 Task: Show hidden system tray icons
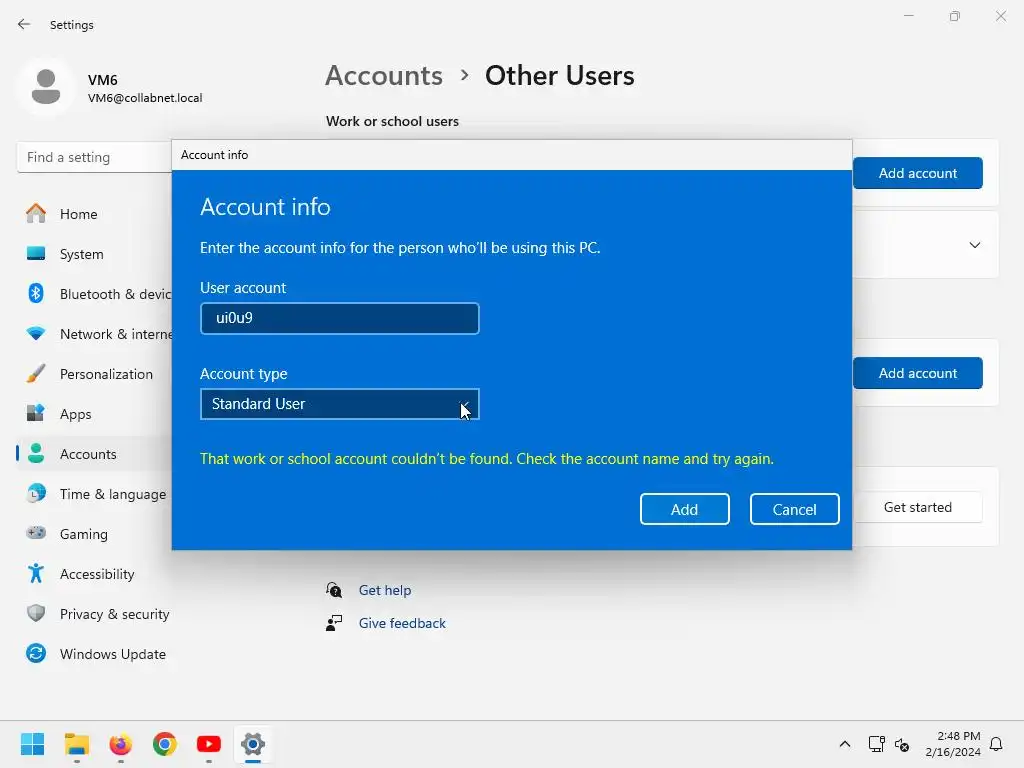click(844, 744)
